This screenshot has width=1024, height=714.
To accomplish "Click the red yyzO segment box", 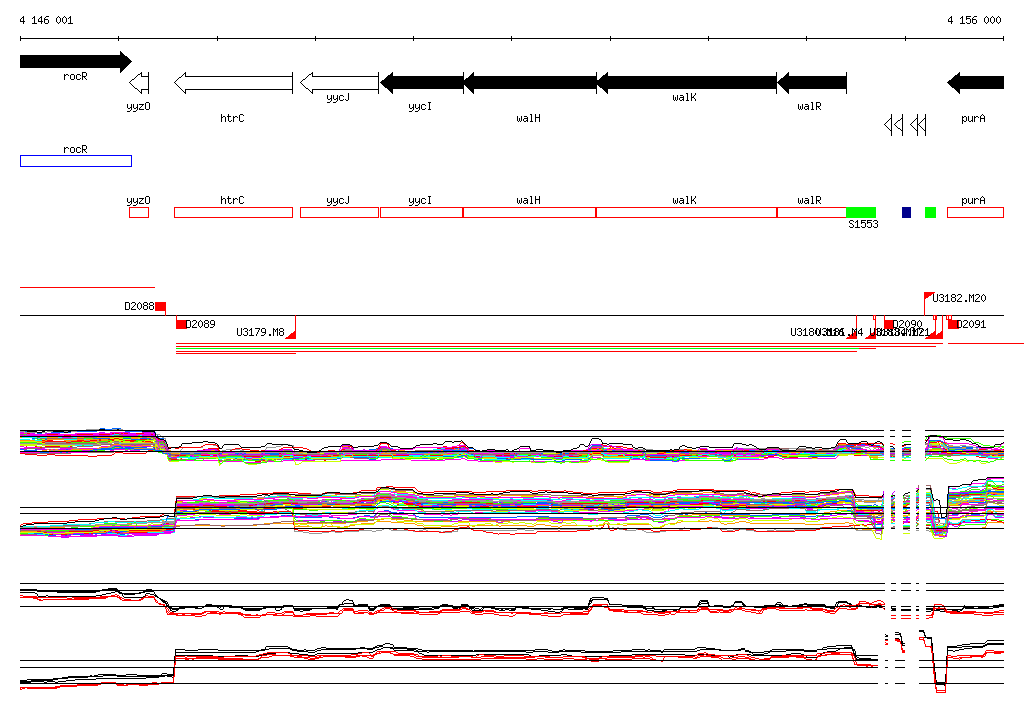I will tap(139, 212).
